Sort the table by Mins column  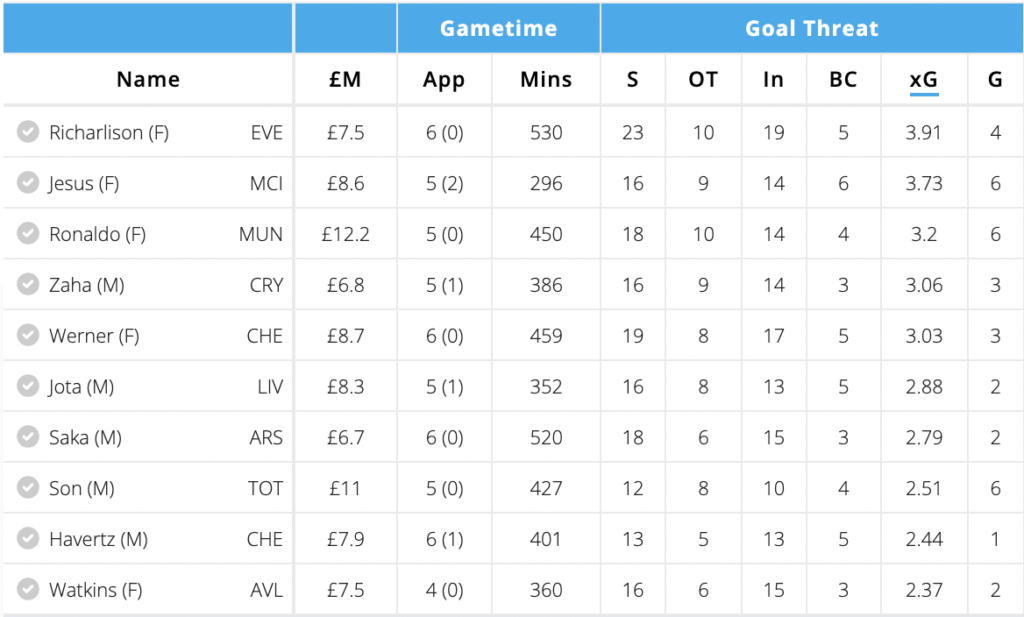[x=546, y=79]
